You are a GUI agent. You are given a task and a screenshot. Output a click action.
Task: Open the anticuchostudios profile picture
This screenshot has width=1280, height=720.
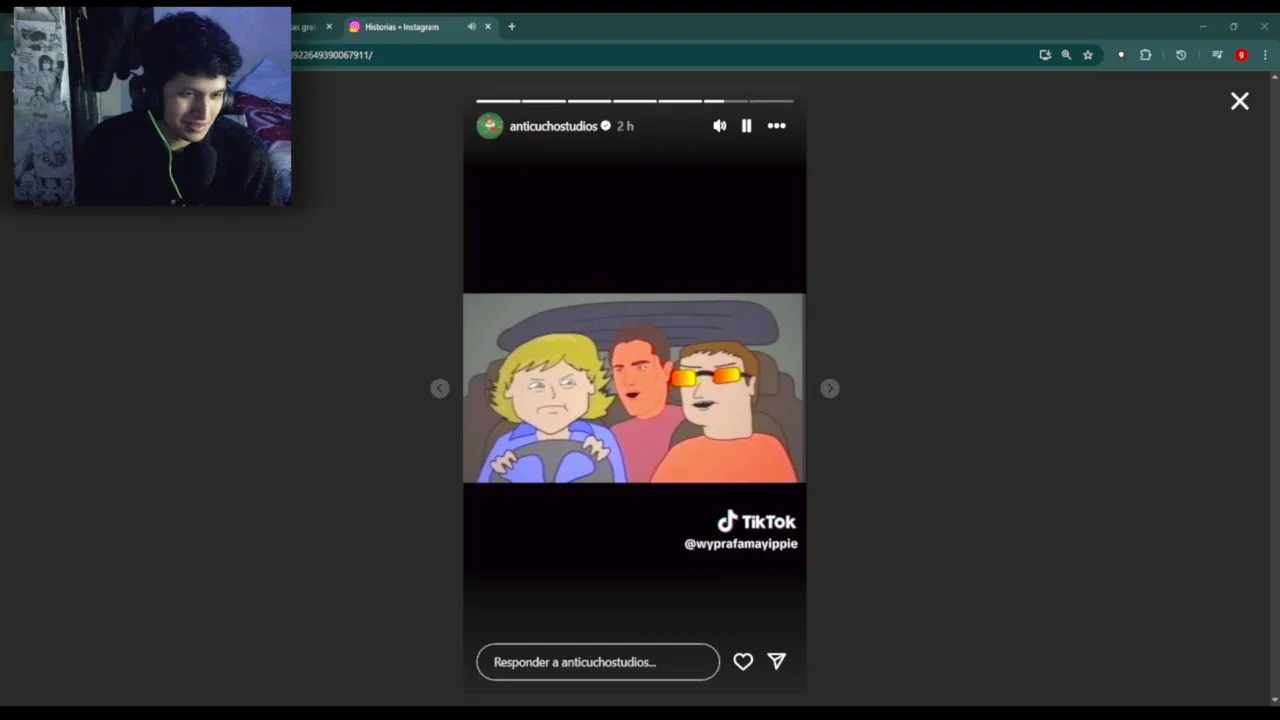tap(490, 126)
